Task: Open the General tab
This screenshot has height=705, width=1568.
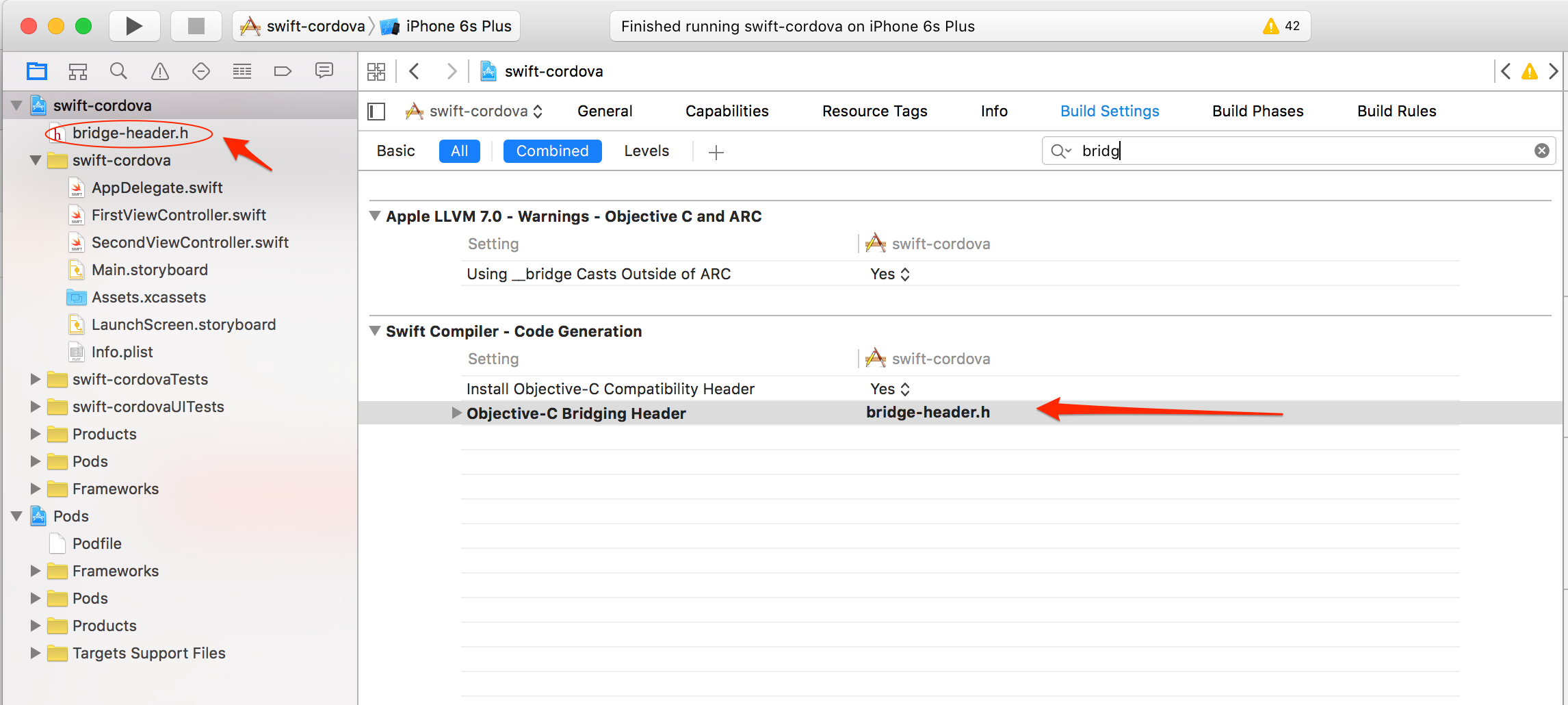Action: 605,111
